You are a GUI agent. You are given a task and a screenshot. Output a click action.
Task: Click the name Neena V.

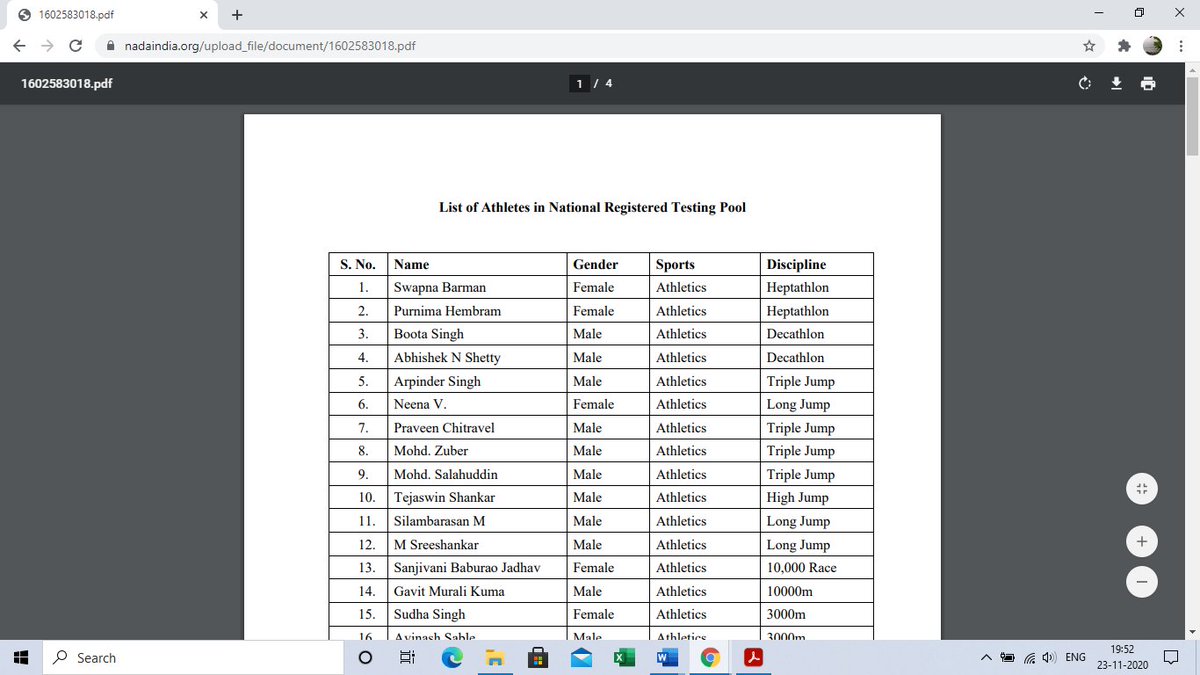coord(420,404)
